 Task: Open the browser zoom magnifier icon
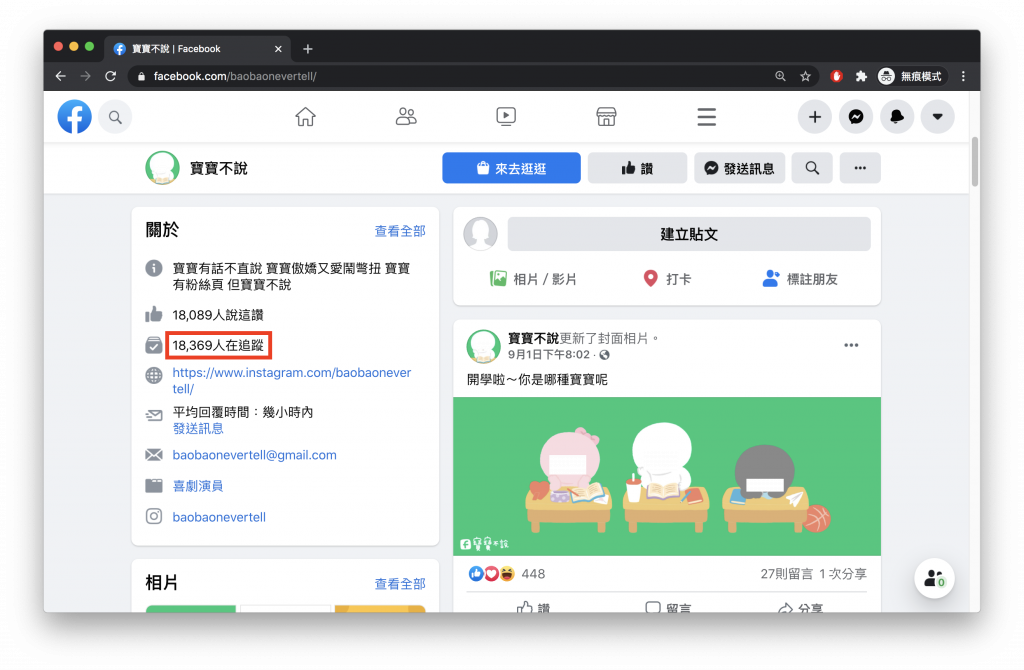pos(780,76)
